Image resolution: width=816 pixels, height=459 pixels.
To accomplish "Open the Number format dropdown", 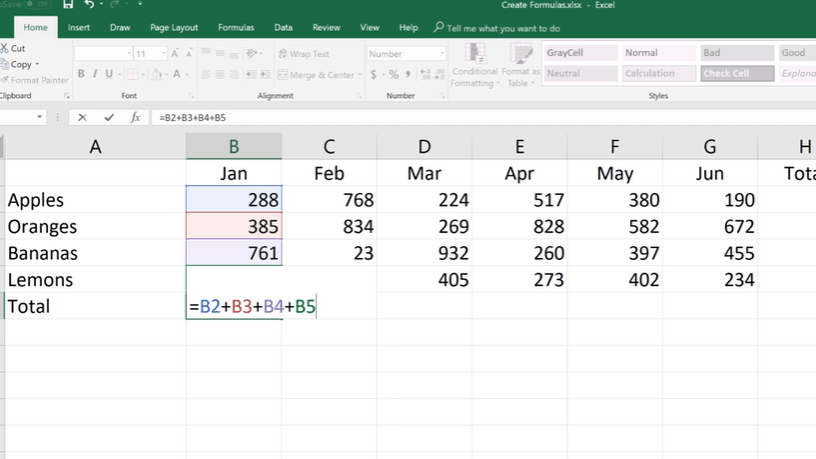I will click(x=442, y=54).
